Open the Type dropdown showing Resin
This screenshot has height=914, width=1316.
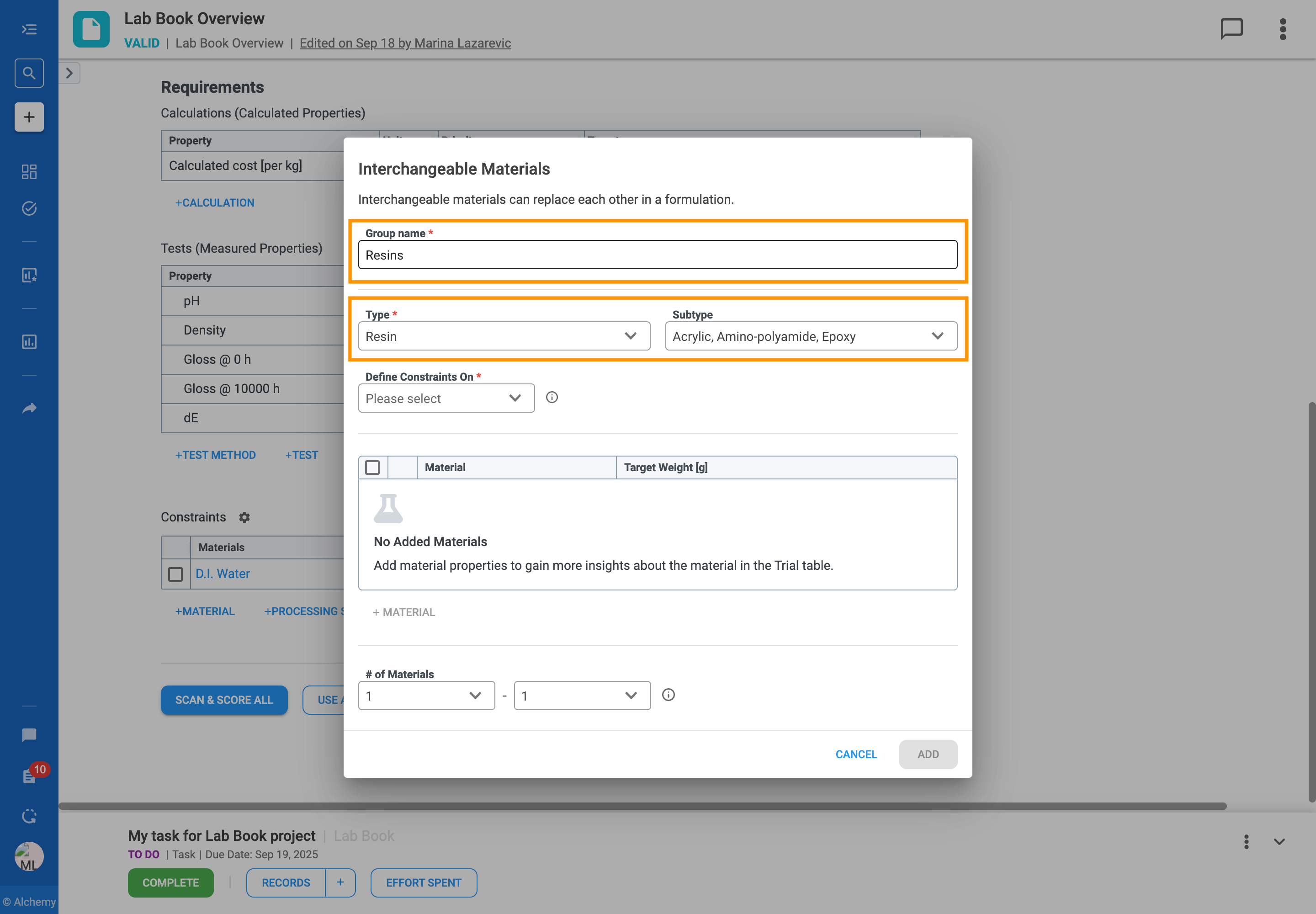pos(504,336)
